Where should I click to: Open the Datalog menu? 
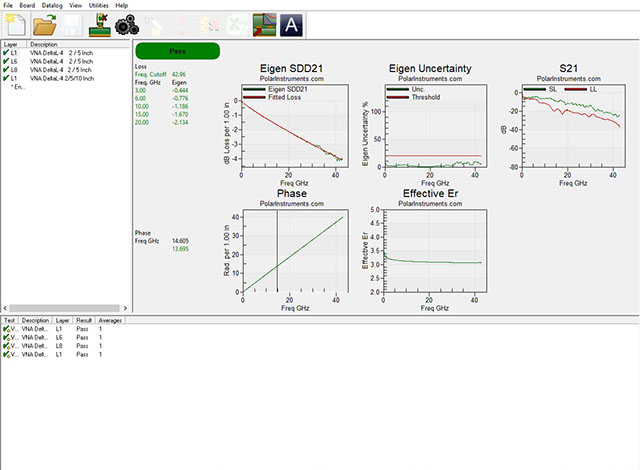click(x=53, y=5)
